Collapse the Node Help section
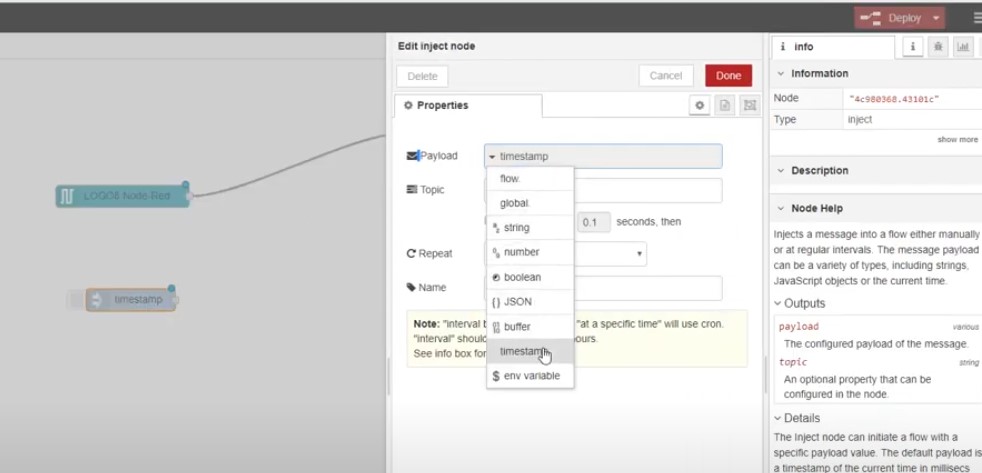The height and width of the screenshot is (473, 982). point(782,208)
